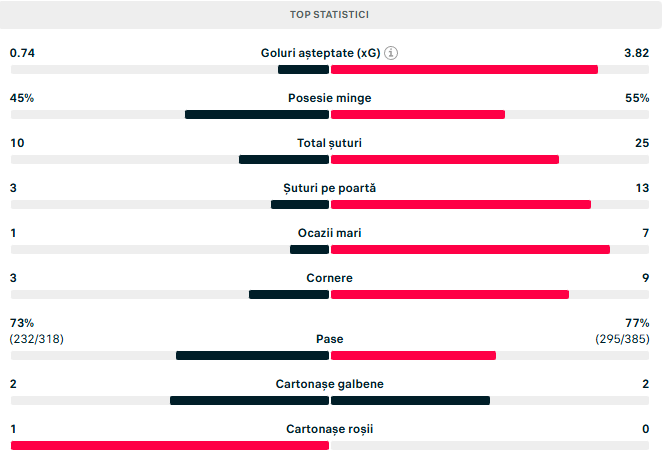670x459 pixels.
Task: Click the dark possession bar at 45%
Action: point(257,114)
